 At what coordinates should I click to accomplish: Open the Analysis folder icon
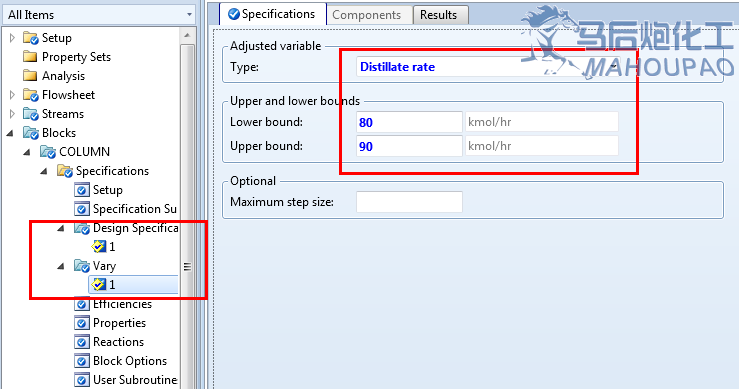30,75
